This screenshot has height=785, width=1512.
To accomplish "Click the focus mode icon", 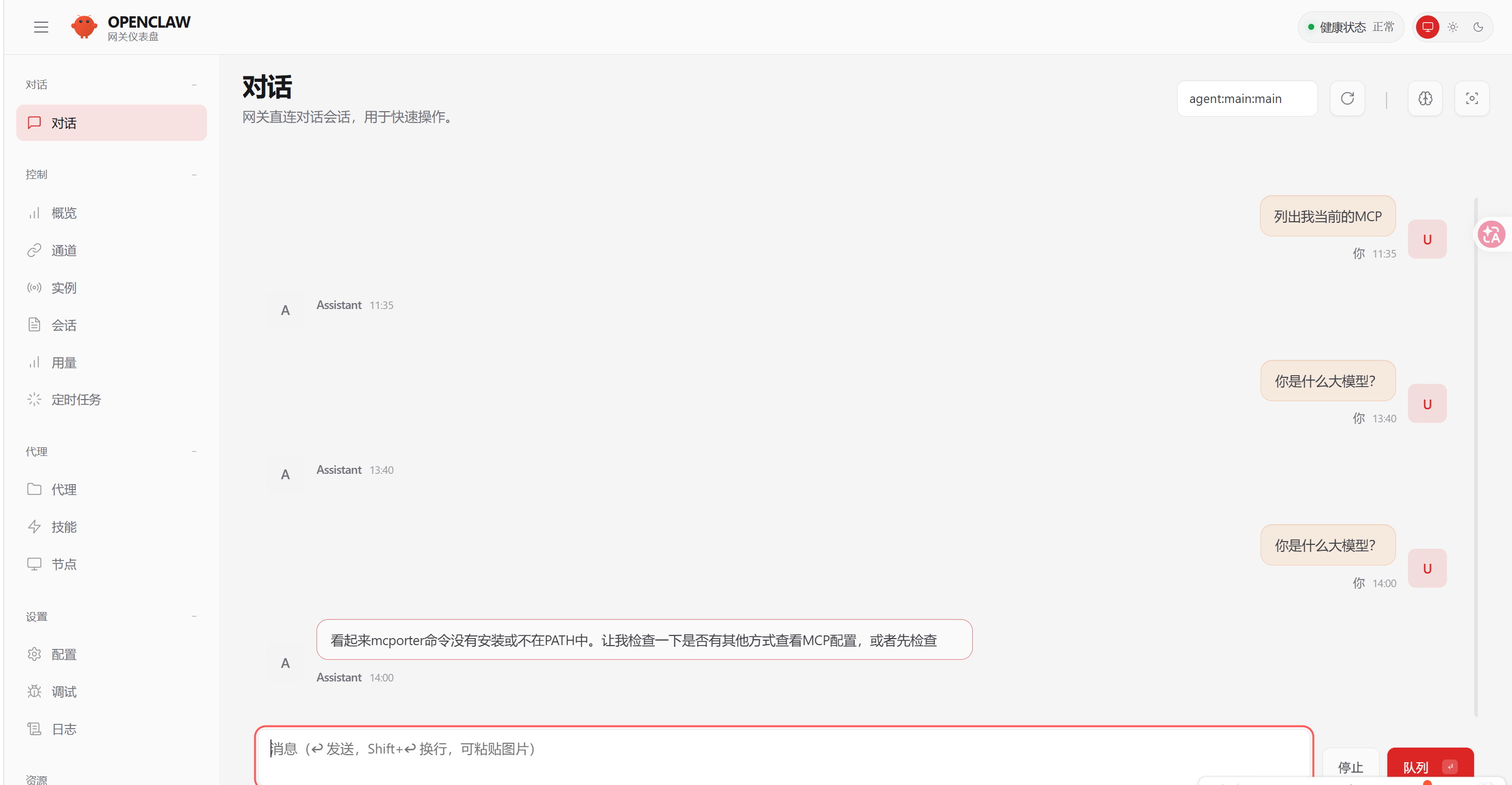I will pyautogui.click(x=1471, y=99).
